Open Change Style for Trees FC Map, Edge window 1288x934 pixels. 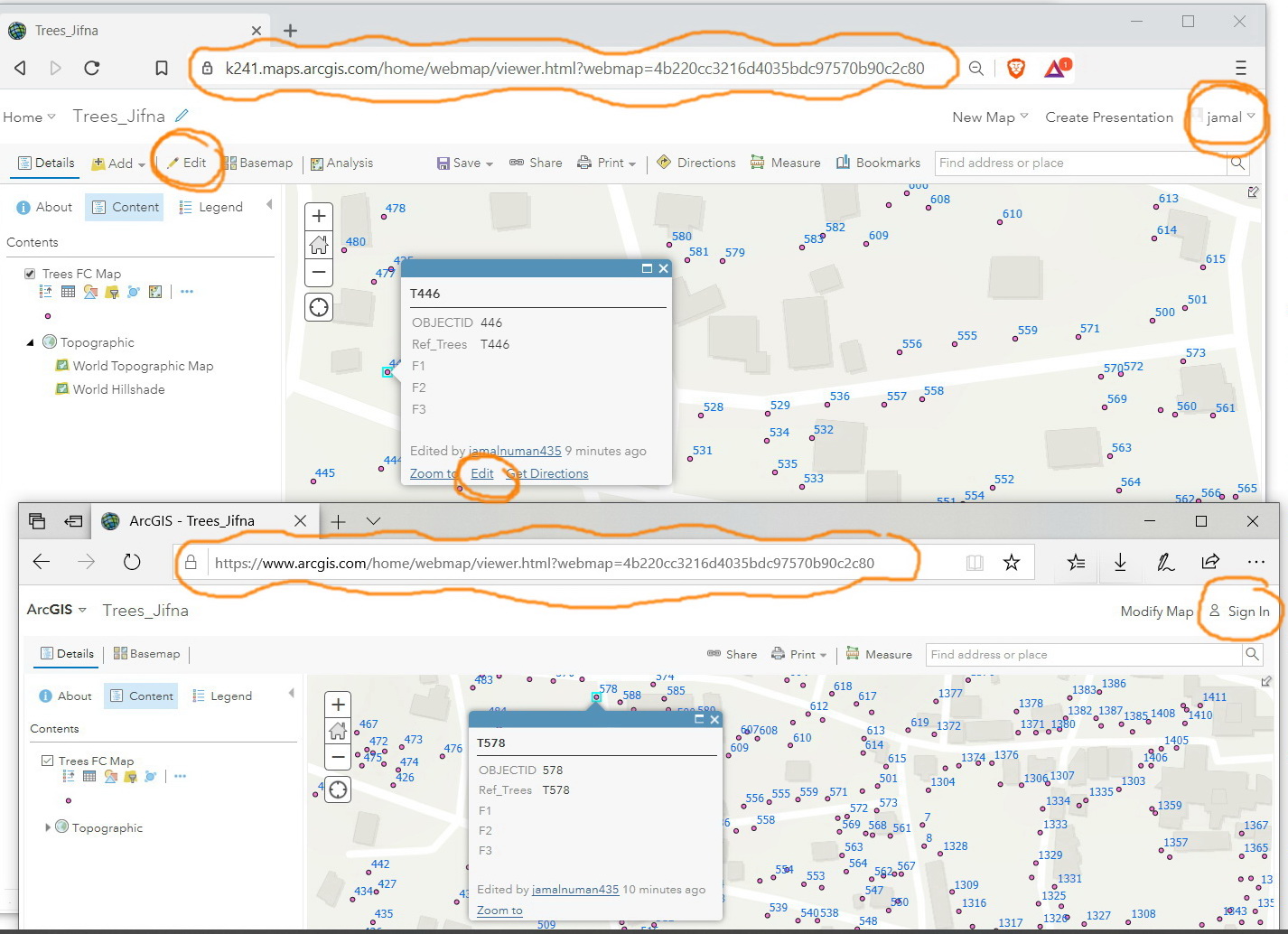point(110,776)
